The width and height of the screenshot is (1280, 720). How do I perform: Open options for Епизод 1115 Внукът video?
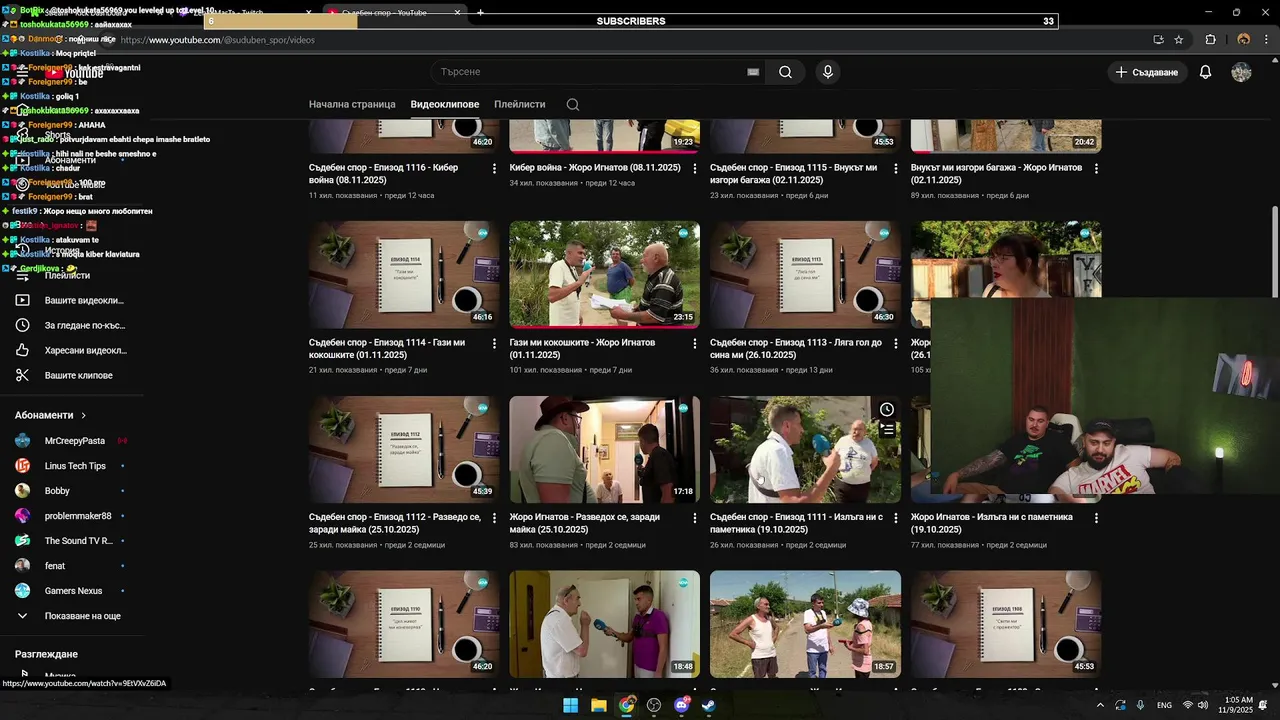896,169
